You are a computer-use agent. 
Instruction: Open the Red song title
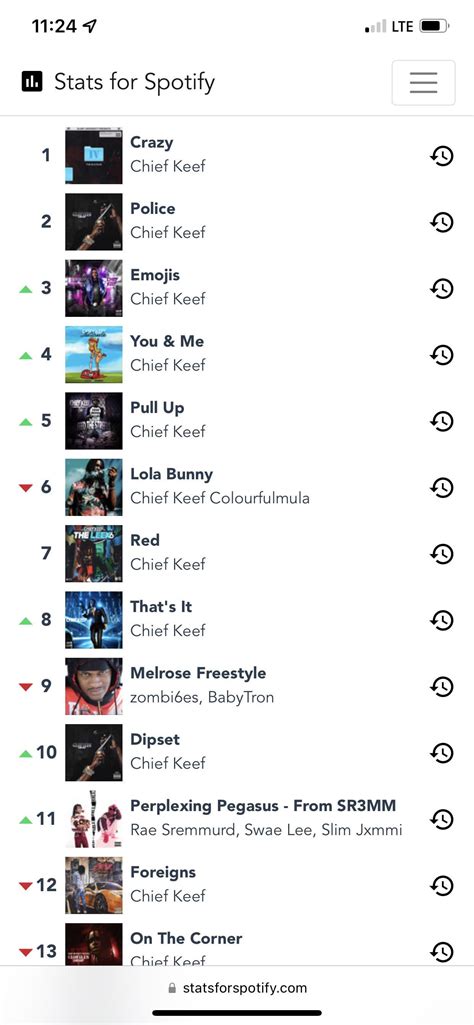(x=144, y=540)
